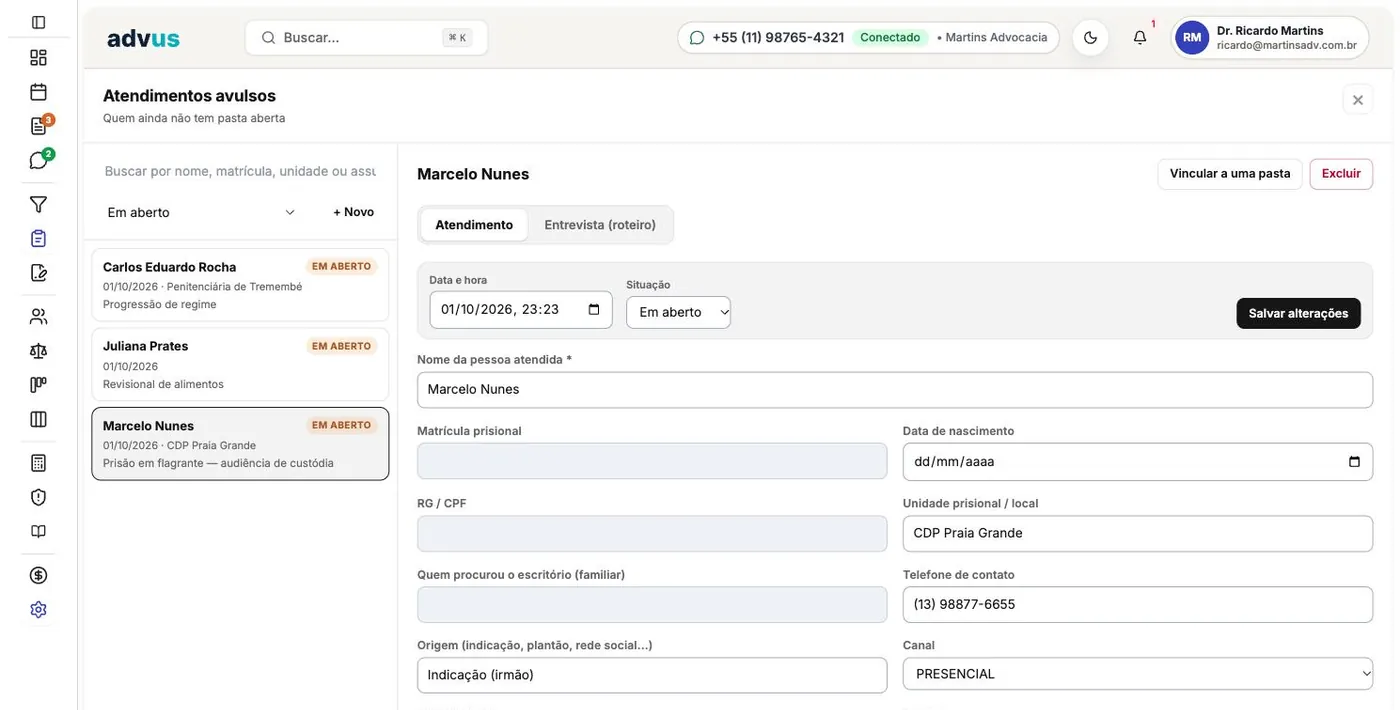Screen dimensions: 1400x710
Task: Open the dollar finance icon
Action: tap(38, 575)
